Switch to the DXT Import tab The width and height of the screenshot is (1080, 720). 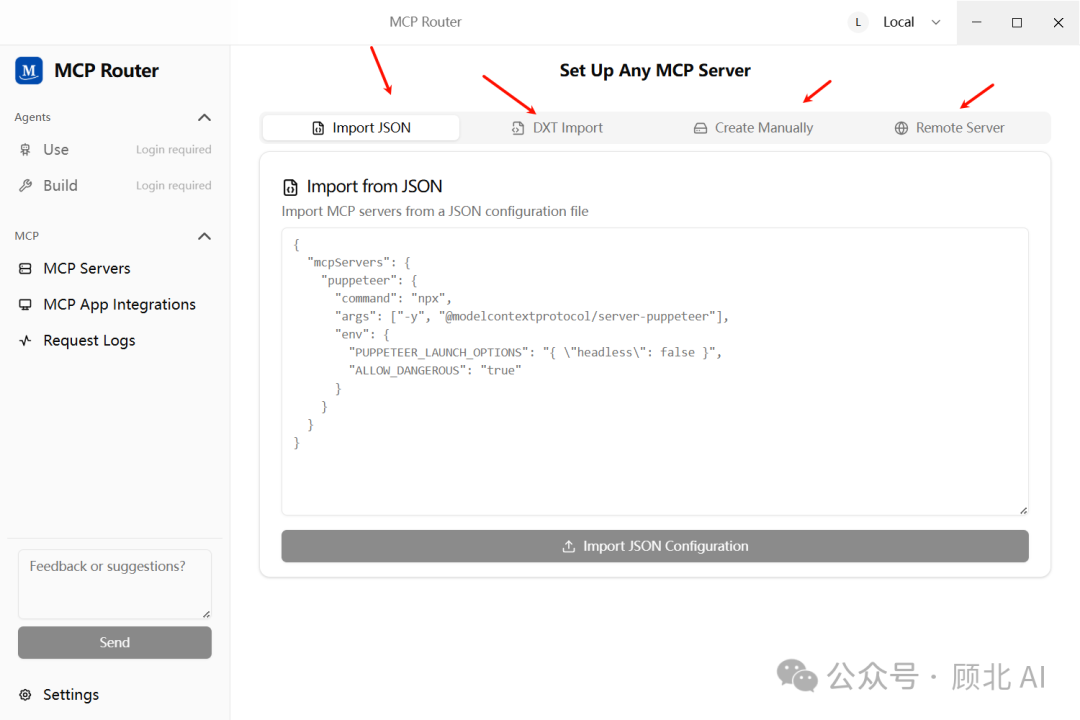click(x=557, y=128)
